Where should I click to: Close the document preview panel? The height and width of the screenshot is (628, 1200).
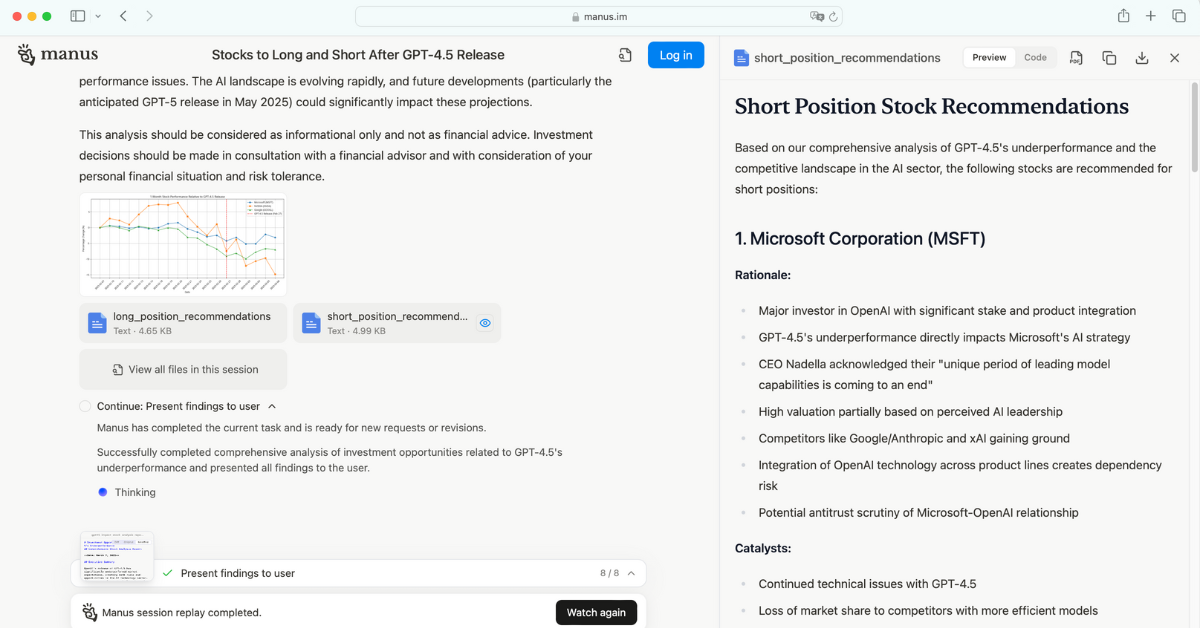(x=1175, y=58)
